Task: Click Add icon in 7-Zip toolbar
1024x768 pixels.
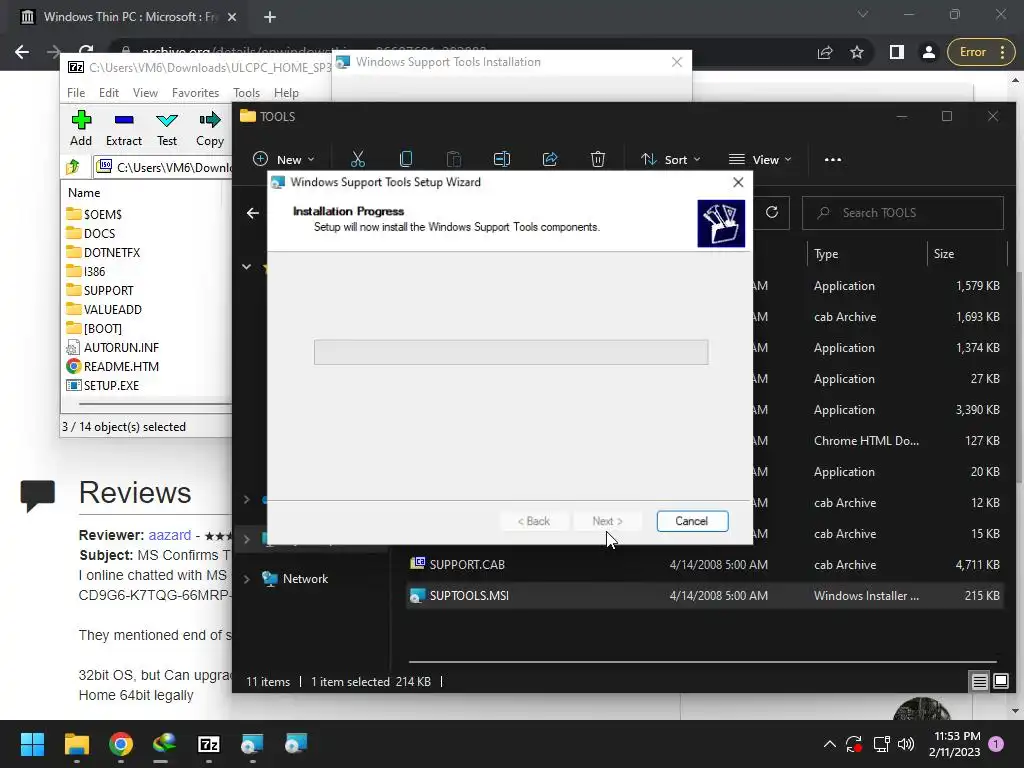Action: [81, 120]
